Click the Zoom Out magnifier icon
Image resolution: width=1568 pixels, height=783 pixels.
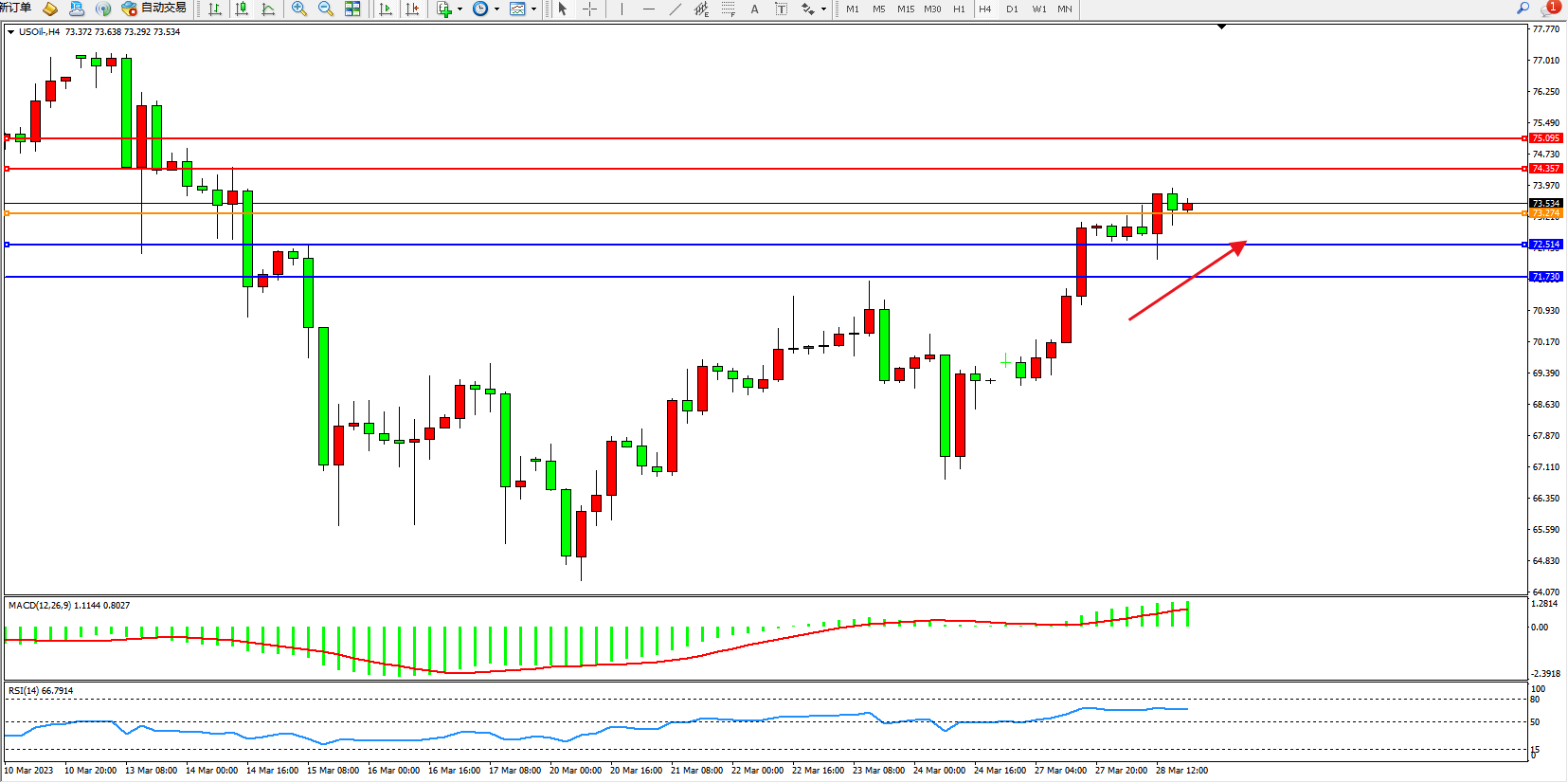326,9
